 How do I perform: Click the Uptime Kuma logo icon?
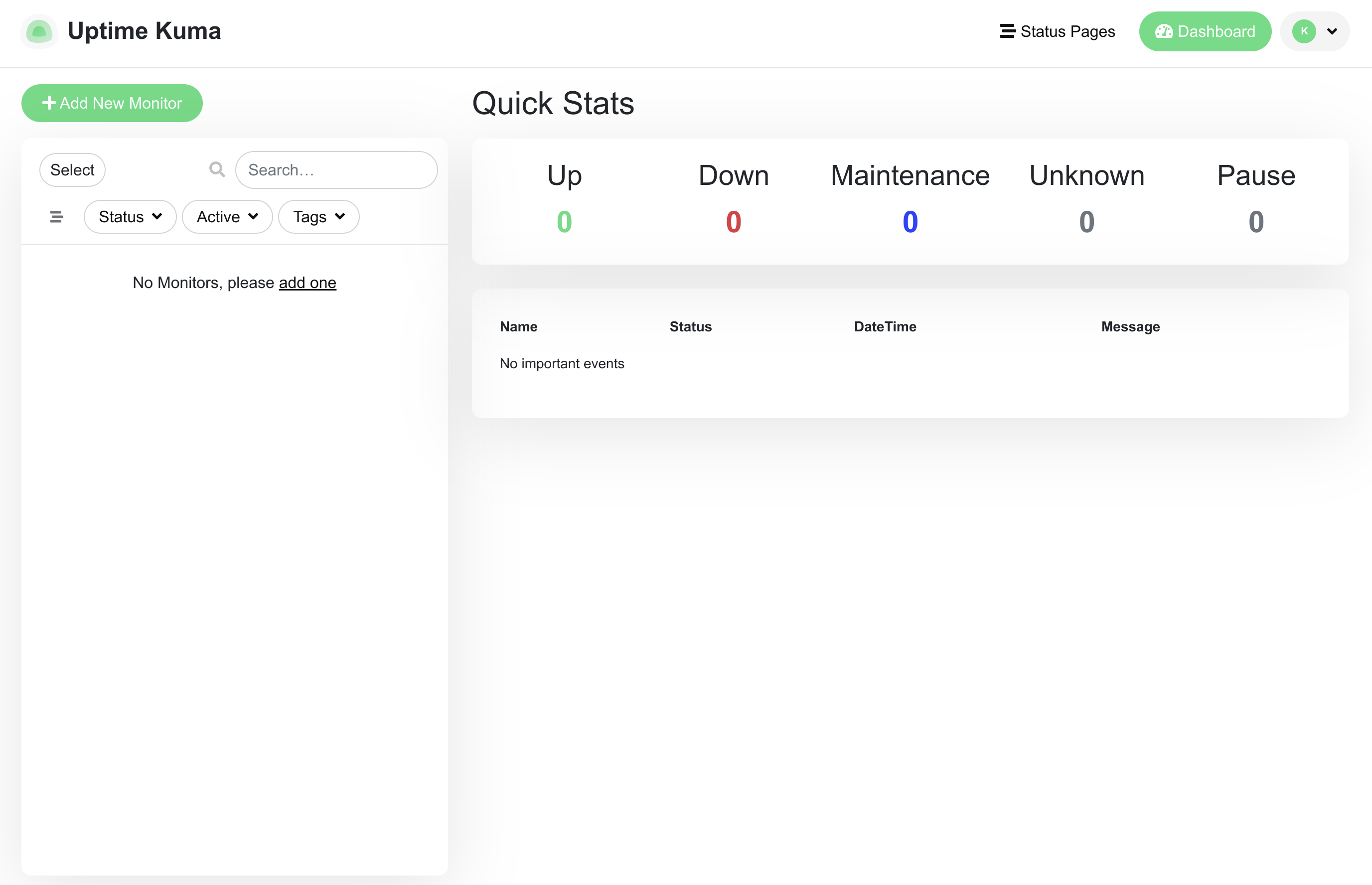[39, 31]
